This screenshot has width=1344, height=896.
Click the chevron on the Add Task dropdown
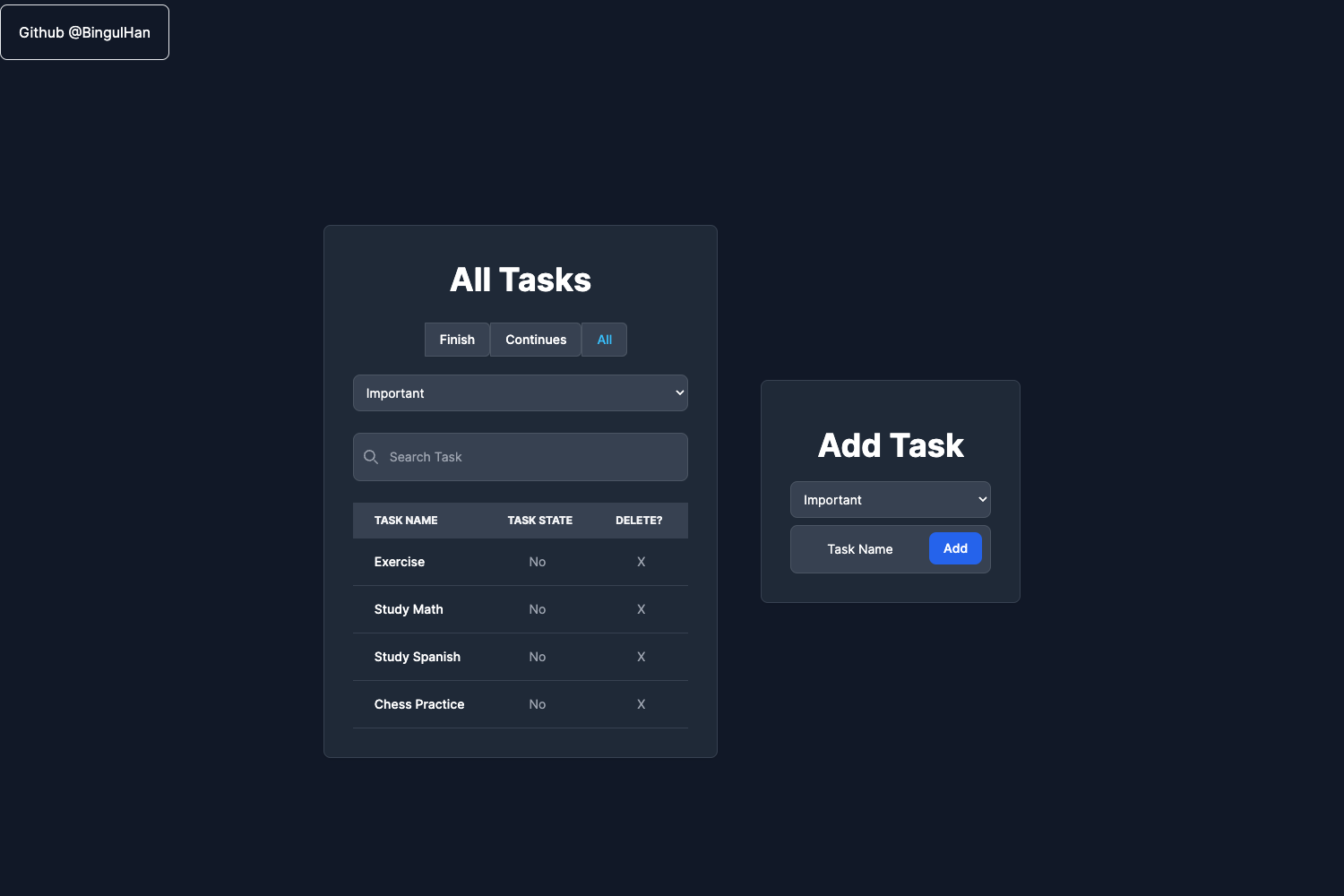click(981, 499)
